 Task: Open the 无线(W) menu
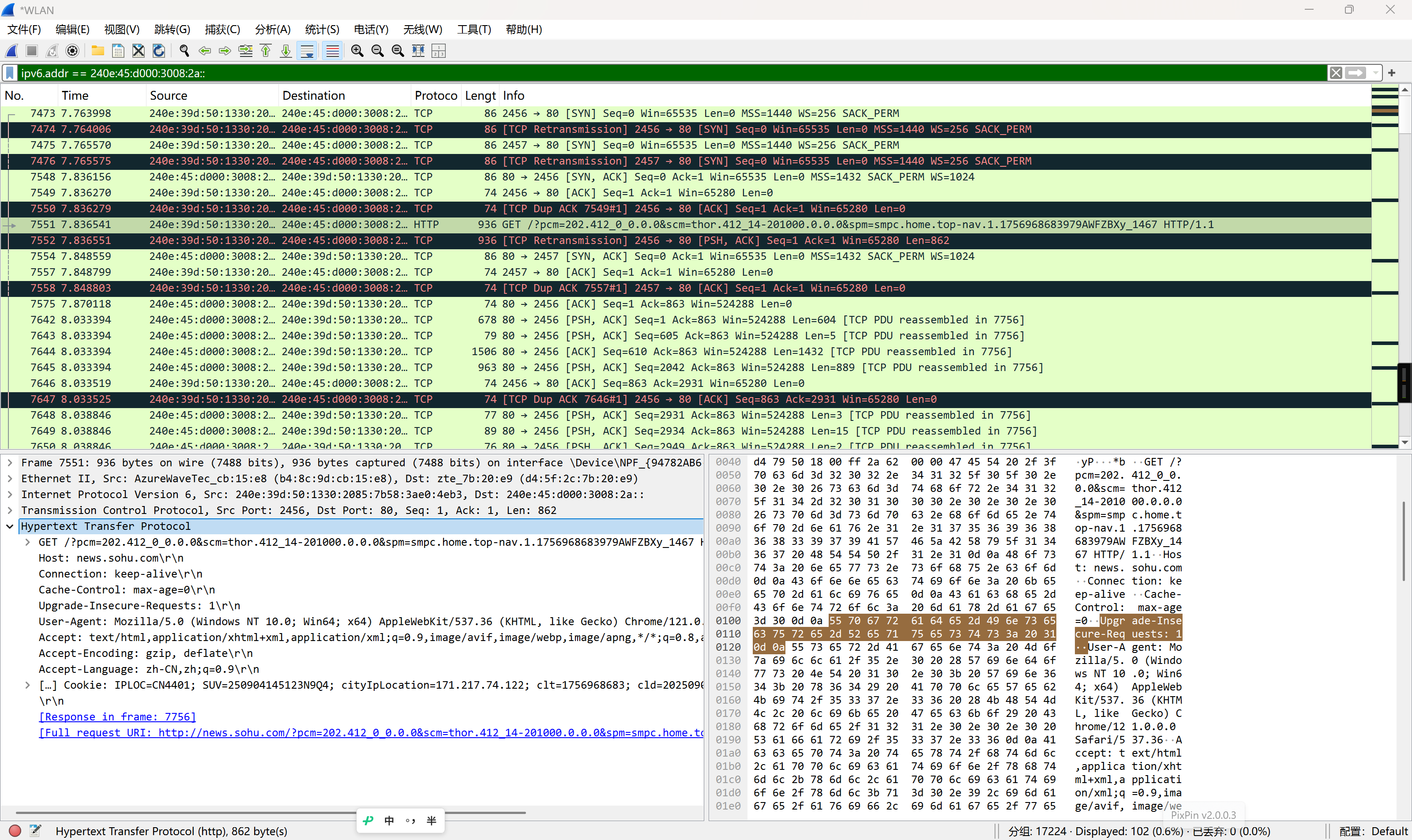tap(423, 30)
